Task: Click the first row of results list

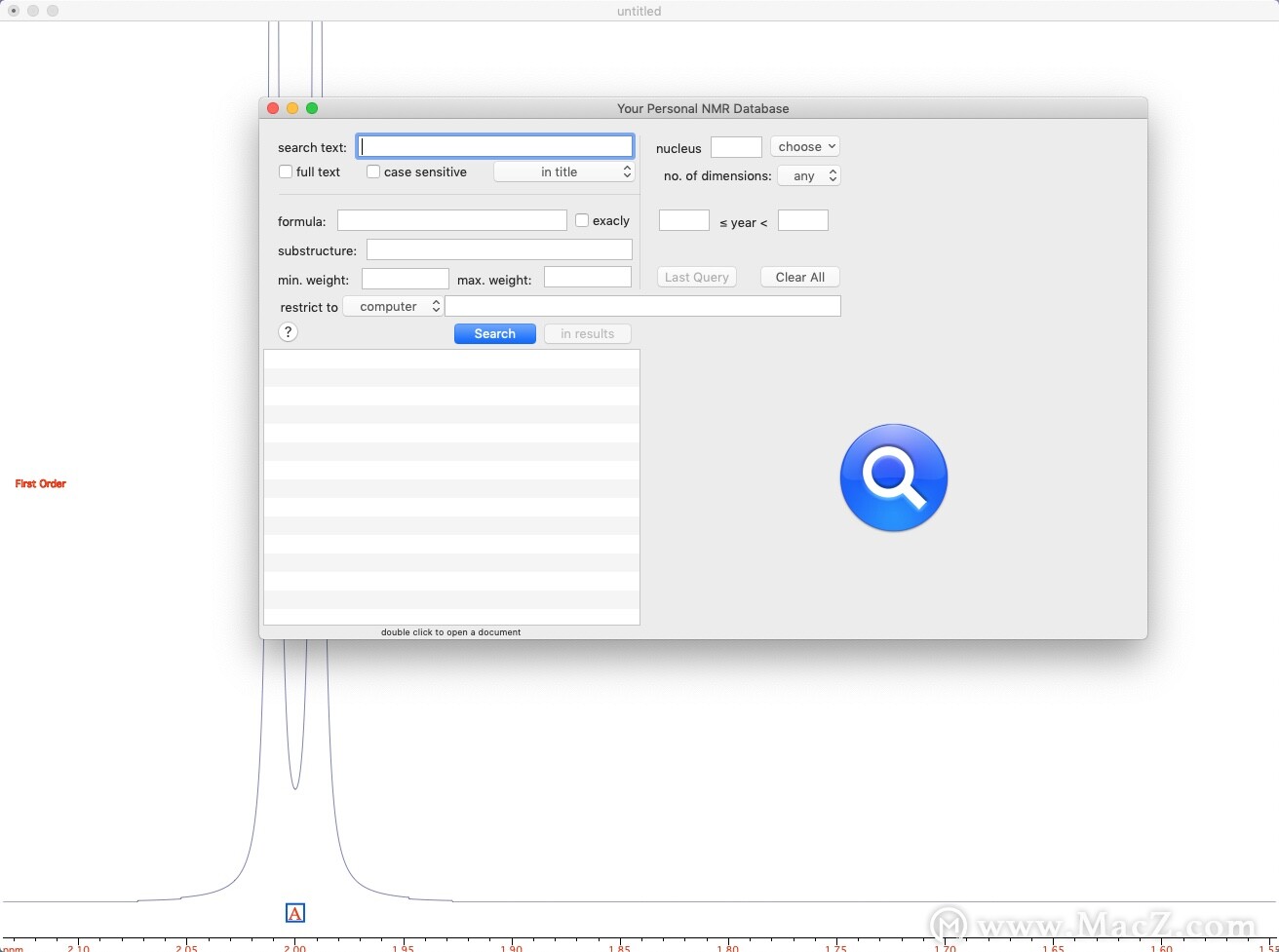Action: click(451, 359)
